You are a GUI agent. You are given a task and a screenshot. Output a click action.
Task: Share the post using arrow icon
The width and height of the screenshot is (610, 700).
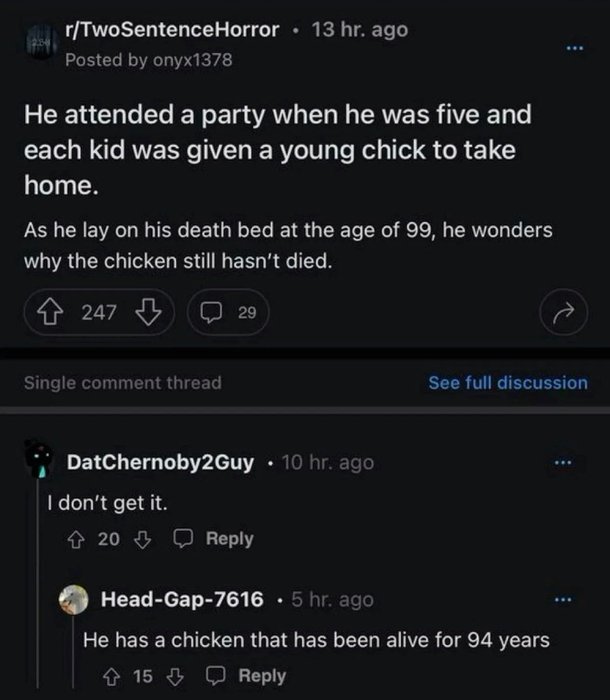pyautogui.click(x=562, y=314)
